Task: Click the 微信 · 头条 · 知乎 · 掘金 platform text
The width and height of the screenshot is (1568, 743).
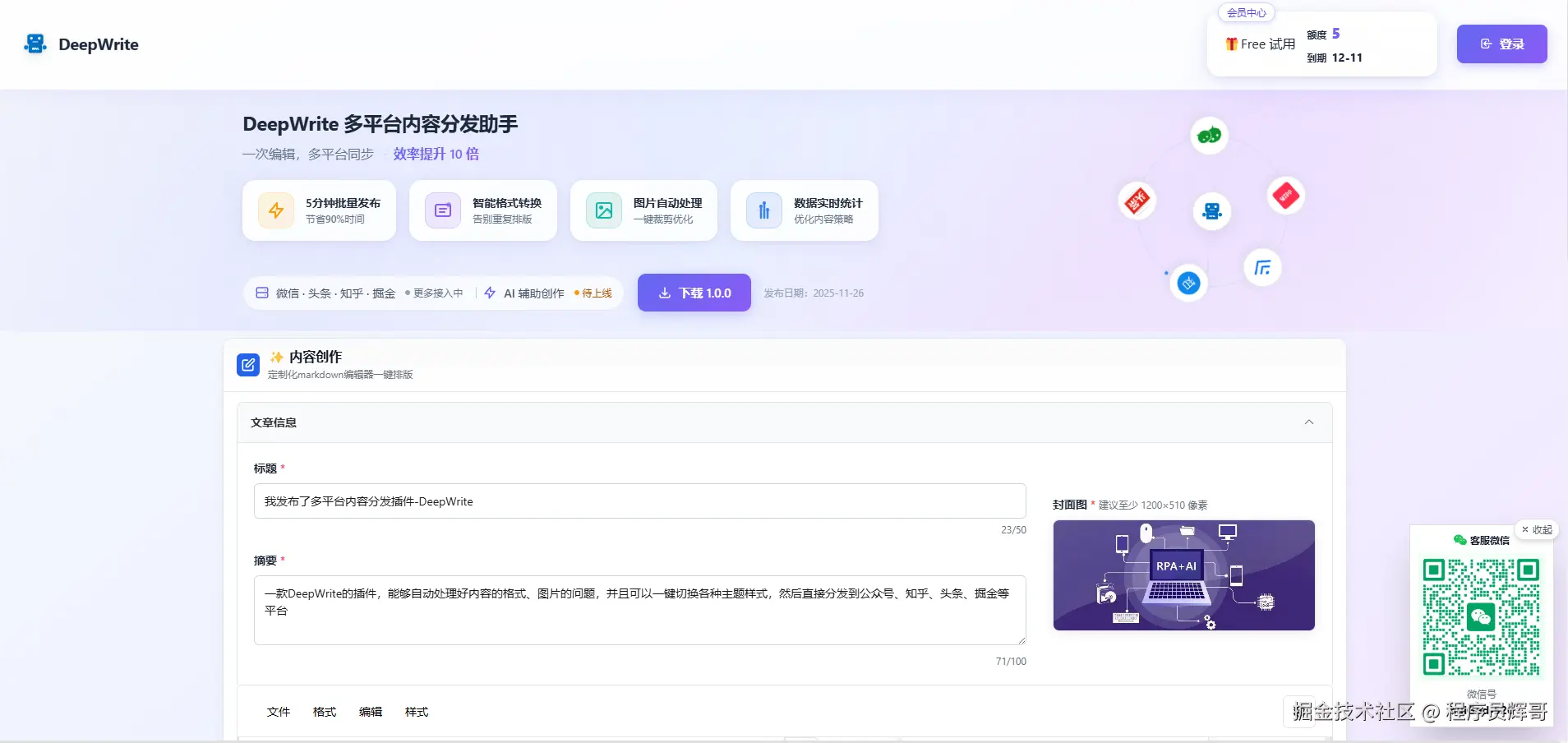Action: point(336,293)
